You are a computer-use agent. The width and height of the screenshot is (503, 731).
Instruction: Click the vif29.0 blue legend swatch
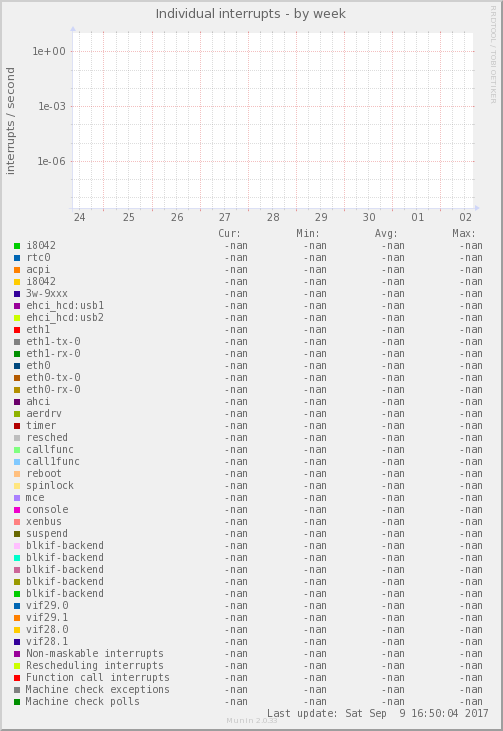[17, 606]
